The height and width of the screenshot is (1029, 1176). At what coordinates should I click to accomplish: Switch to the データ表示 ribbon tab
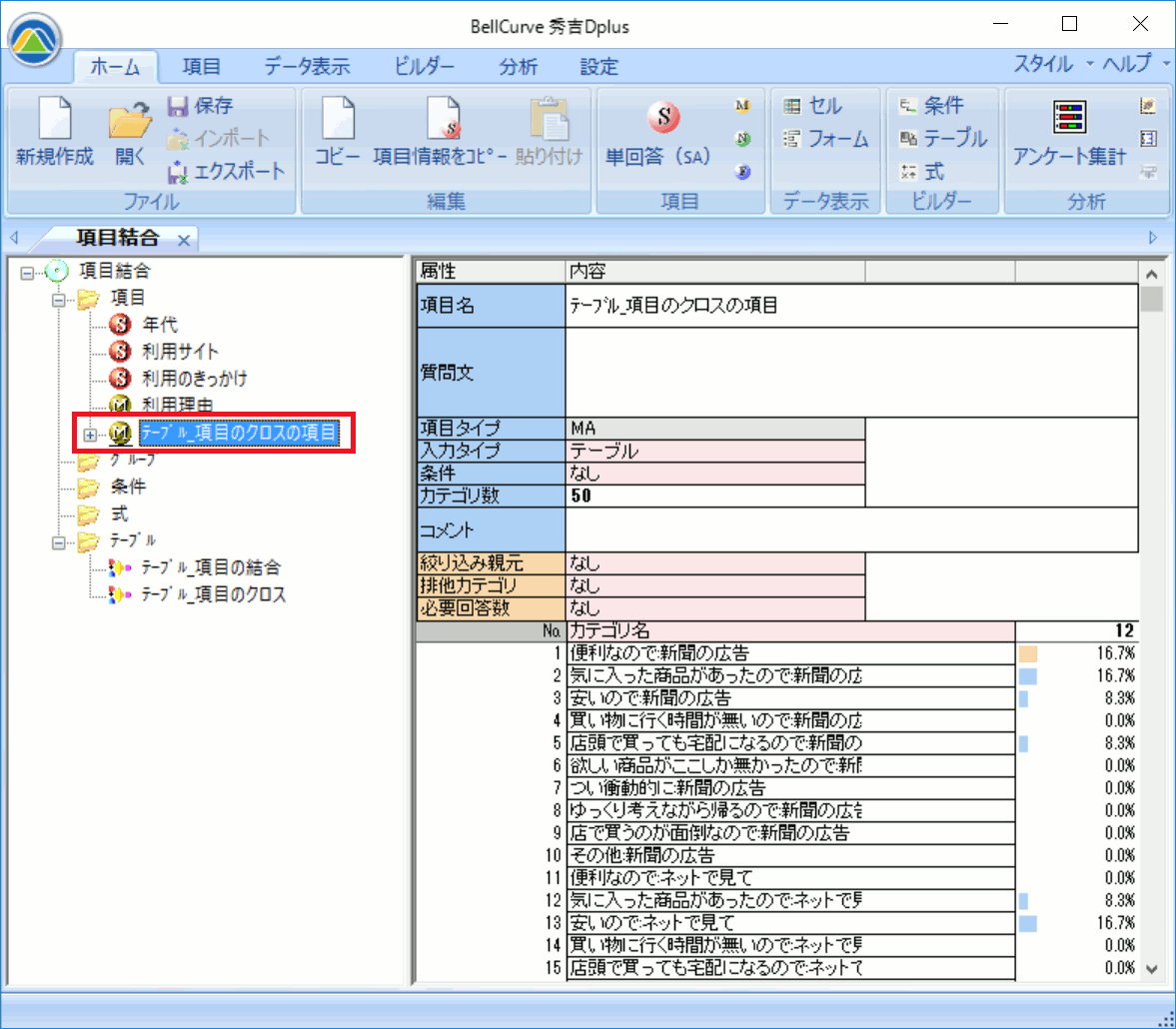click(307, 67)
